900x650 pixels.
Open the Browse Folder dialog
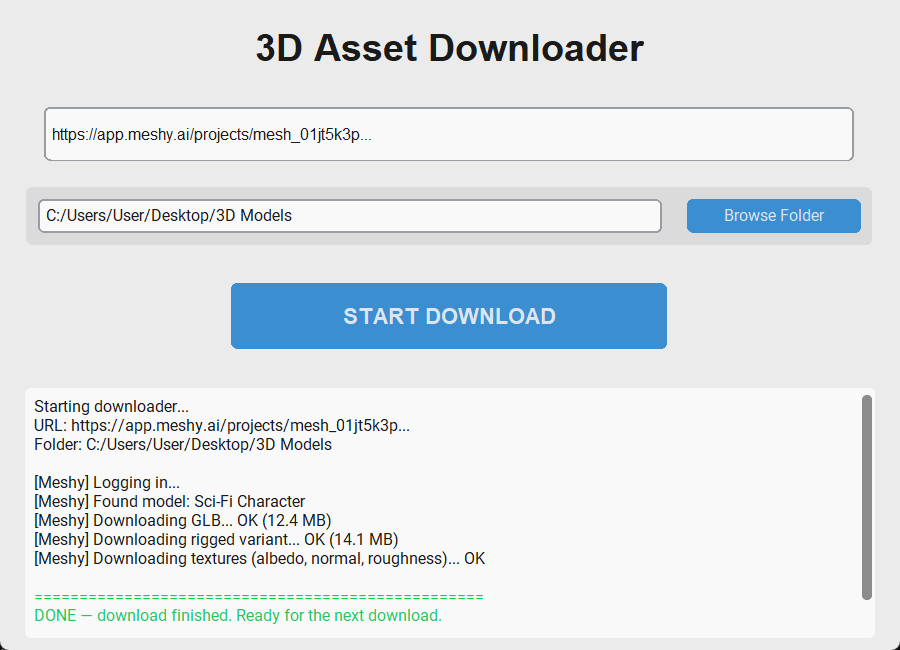pos(774,216)
